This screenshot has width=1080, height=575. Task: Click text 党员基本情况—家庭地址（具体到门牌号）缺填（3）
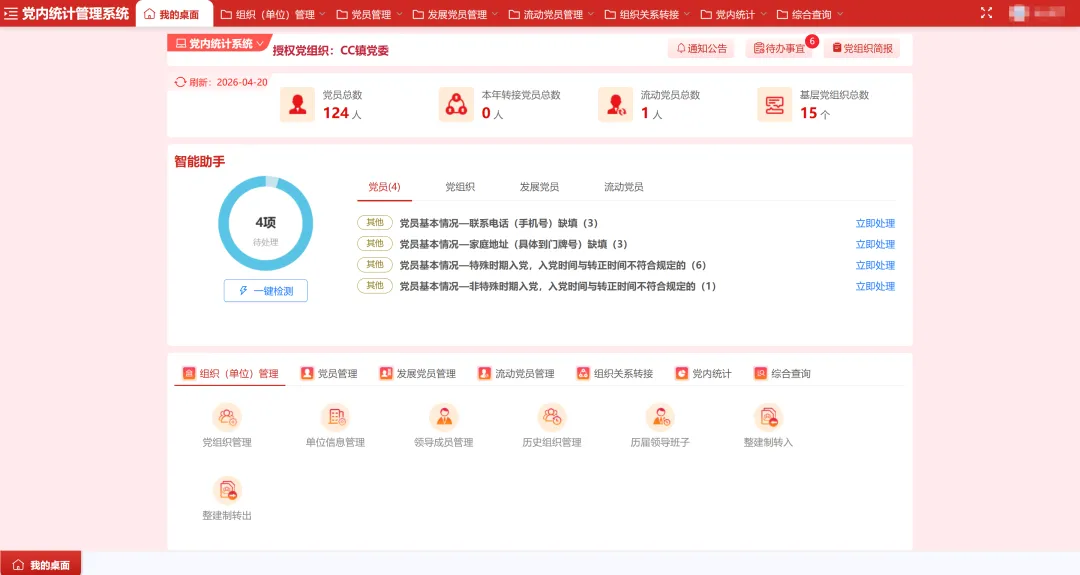point(514,244)
